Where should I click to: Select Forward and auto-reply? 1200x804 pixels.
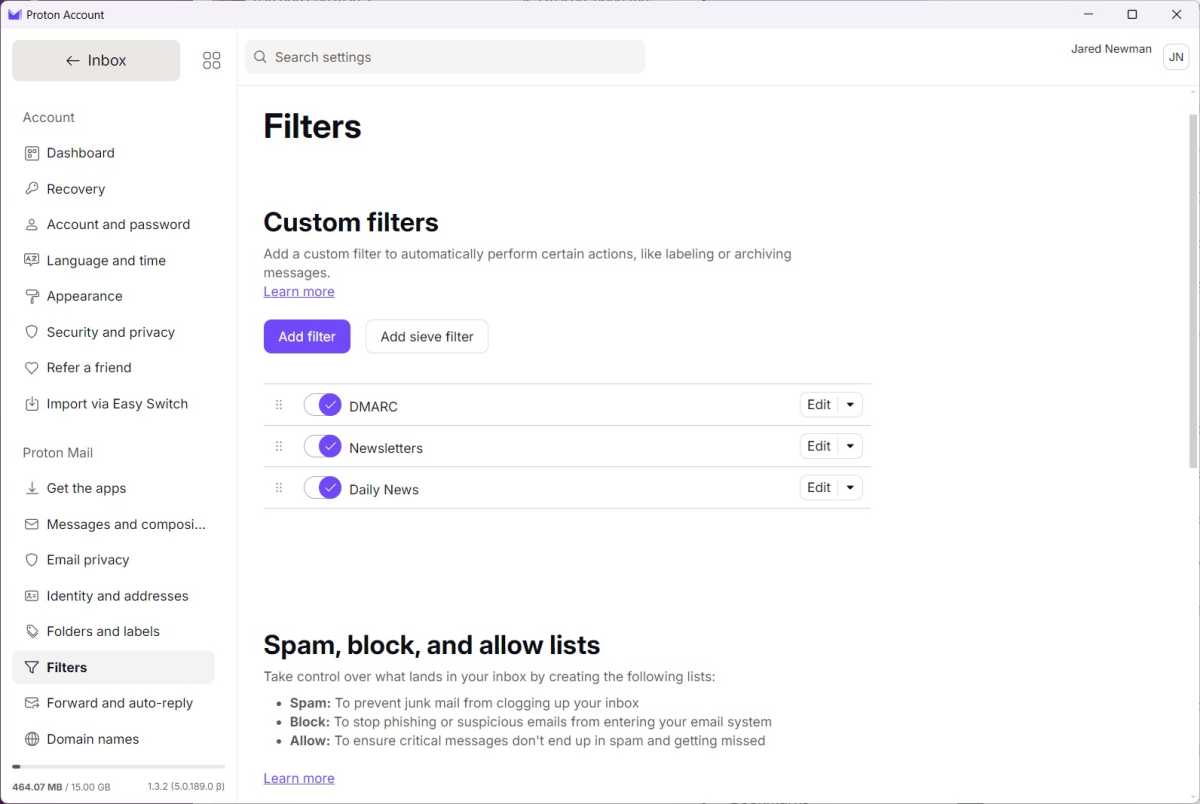113,703
